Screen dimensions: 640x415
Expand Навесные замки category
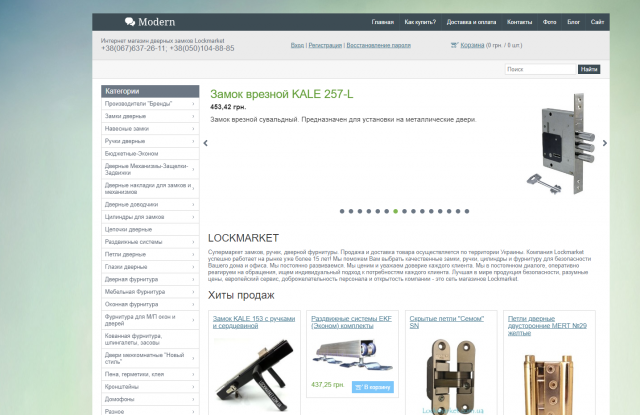click(x=150, y=129)
